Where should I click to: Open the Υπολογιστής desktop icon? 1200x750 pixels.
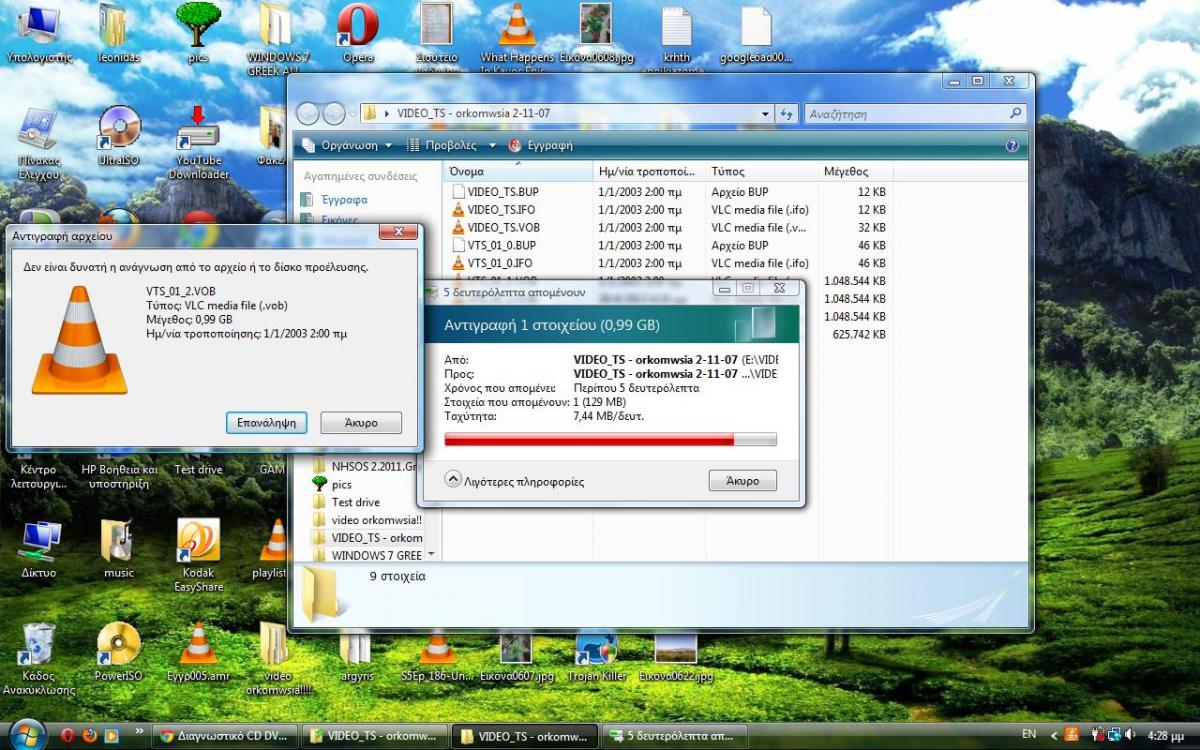38,32
